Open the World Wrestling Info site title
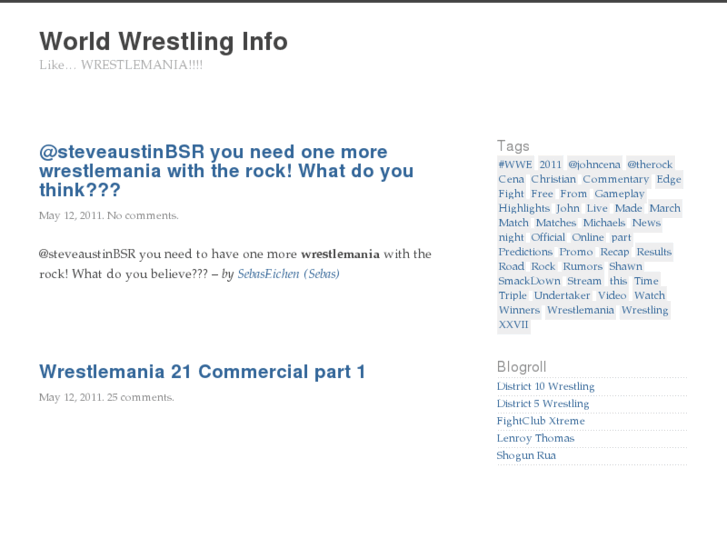Image resolution: width=727 pixels, height=545 pixels. [163, 42]
